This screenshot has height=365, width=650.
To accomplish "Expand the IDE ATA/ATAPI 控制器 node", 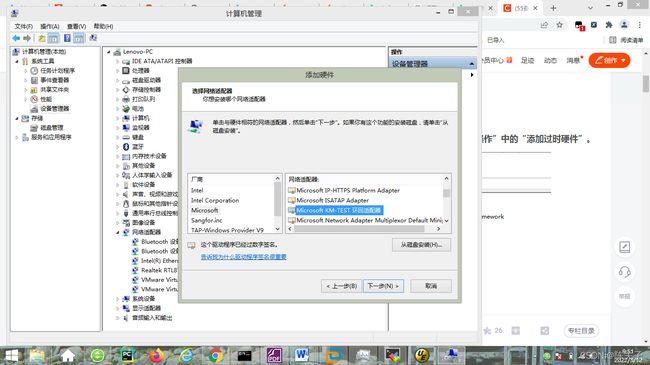I will point(117,61).
